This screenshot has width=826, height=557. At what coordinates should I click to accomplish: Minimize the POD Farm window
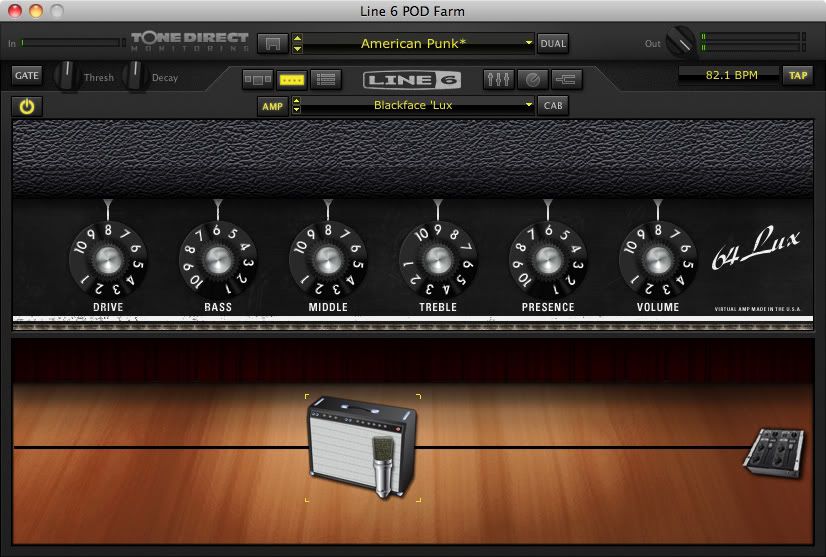36,11
